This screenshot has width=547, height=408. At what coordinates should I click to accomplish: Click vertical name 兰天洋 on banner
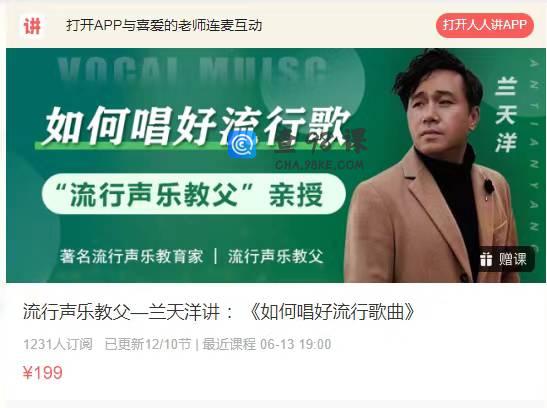505,115
